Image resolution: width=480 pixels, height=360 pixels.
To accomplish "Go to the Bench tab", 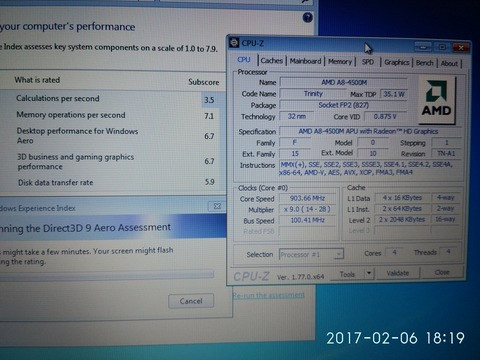I will click(425, 63).
